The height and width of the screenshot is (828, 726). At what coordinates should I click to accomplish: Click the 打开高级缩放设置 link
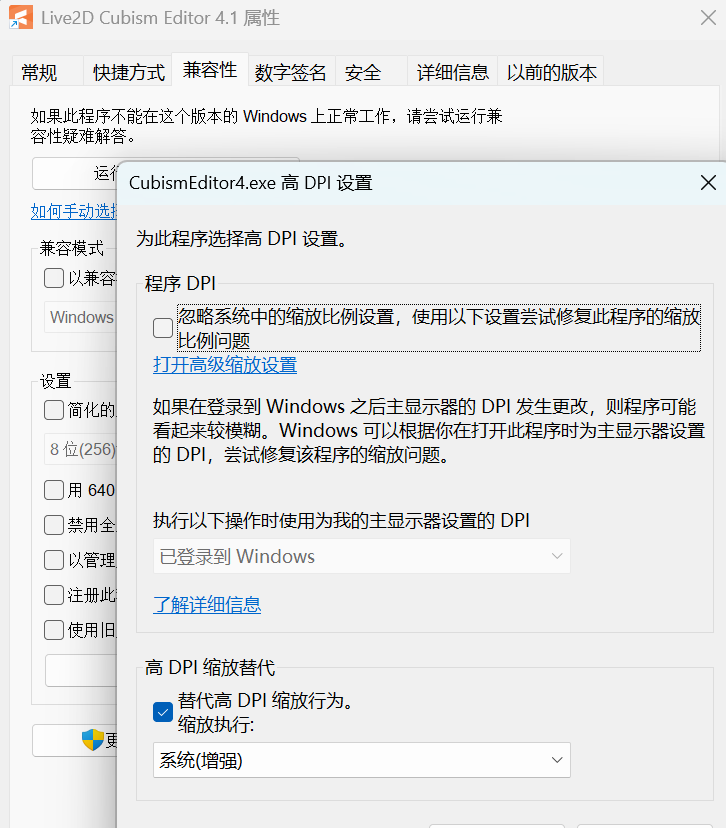(x=225, y=365)
